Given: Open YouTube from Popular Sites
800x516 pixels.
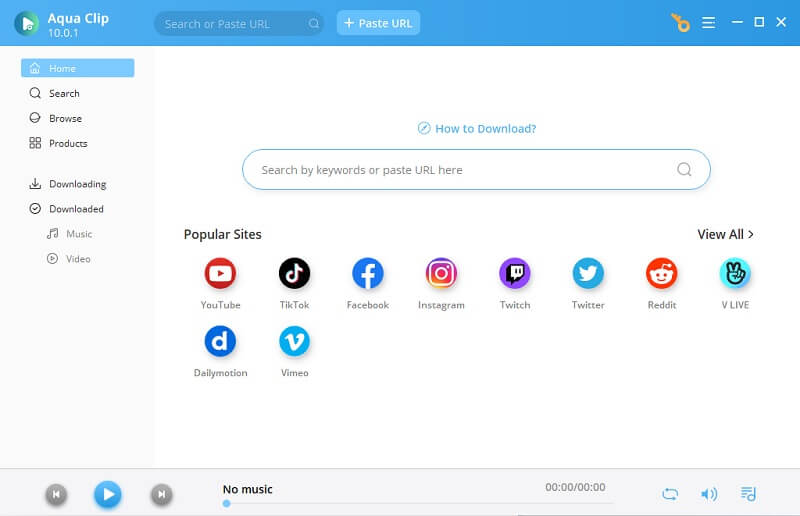Looking at the screenshot, I should pos(220,274).
